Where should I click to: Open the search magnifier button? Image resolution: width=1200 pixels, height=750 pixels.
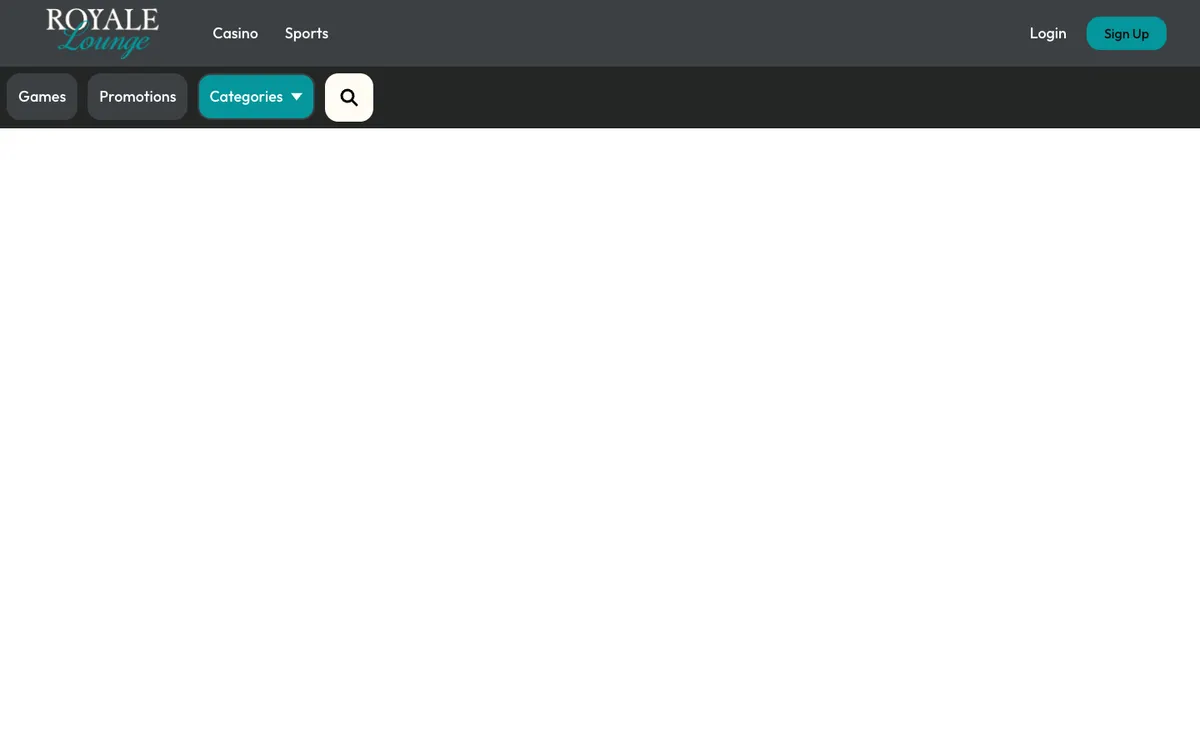[x=349, y=97]
